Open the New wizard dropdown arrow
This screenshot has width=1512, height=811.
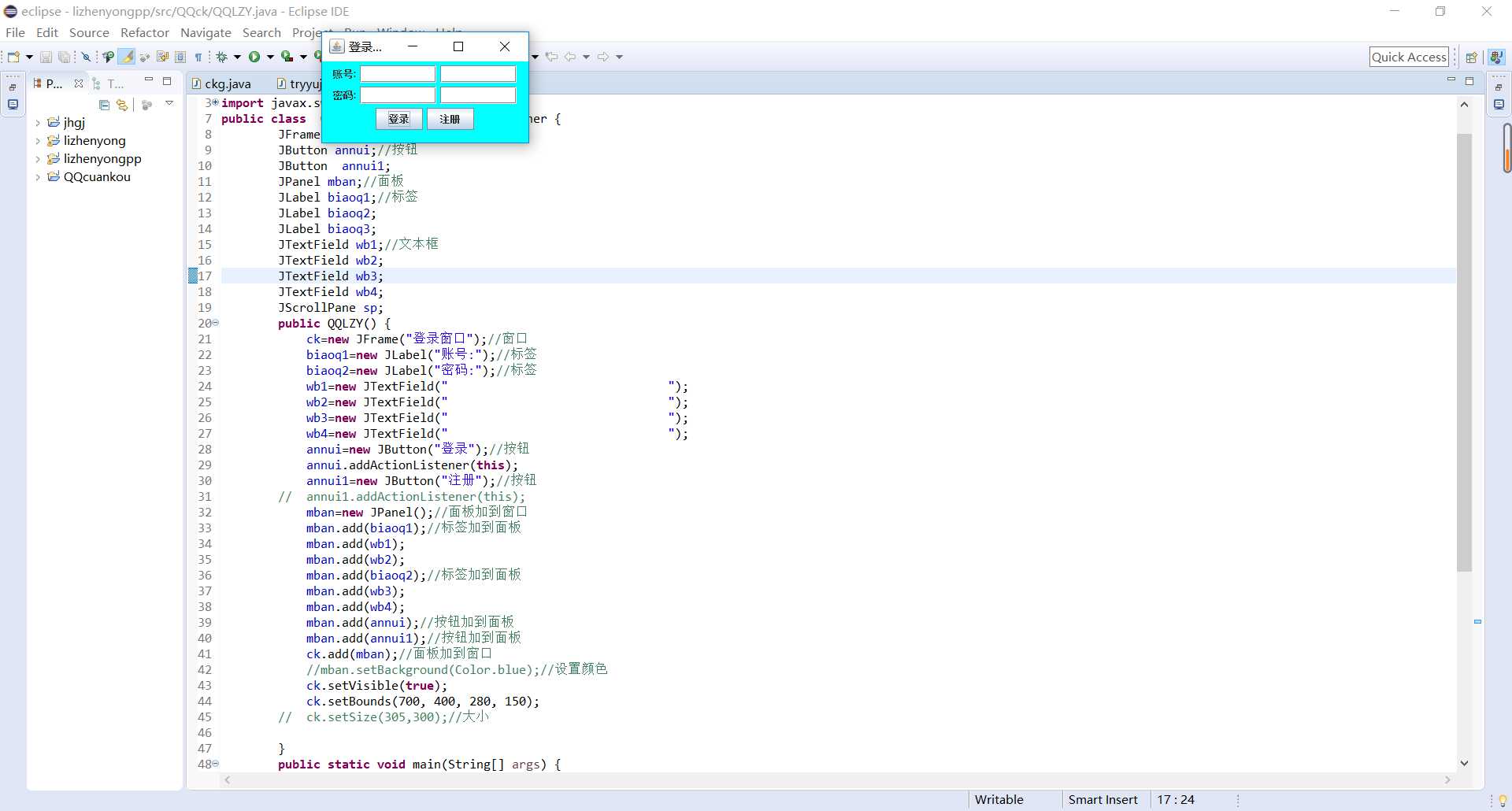click(29, 57)
